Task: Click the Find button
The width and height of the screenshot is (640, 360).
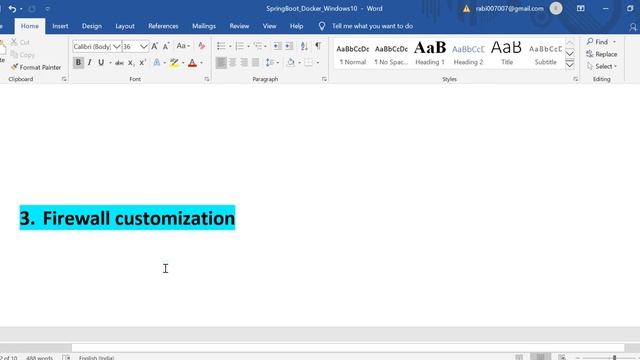Action: coord(597,42)
